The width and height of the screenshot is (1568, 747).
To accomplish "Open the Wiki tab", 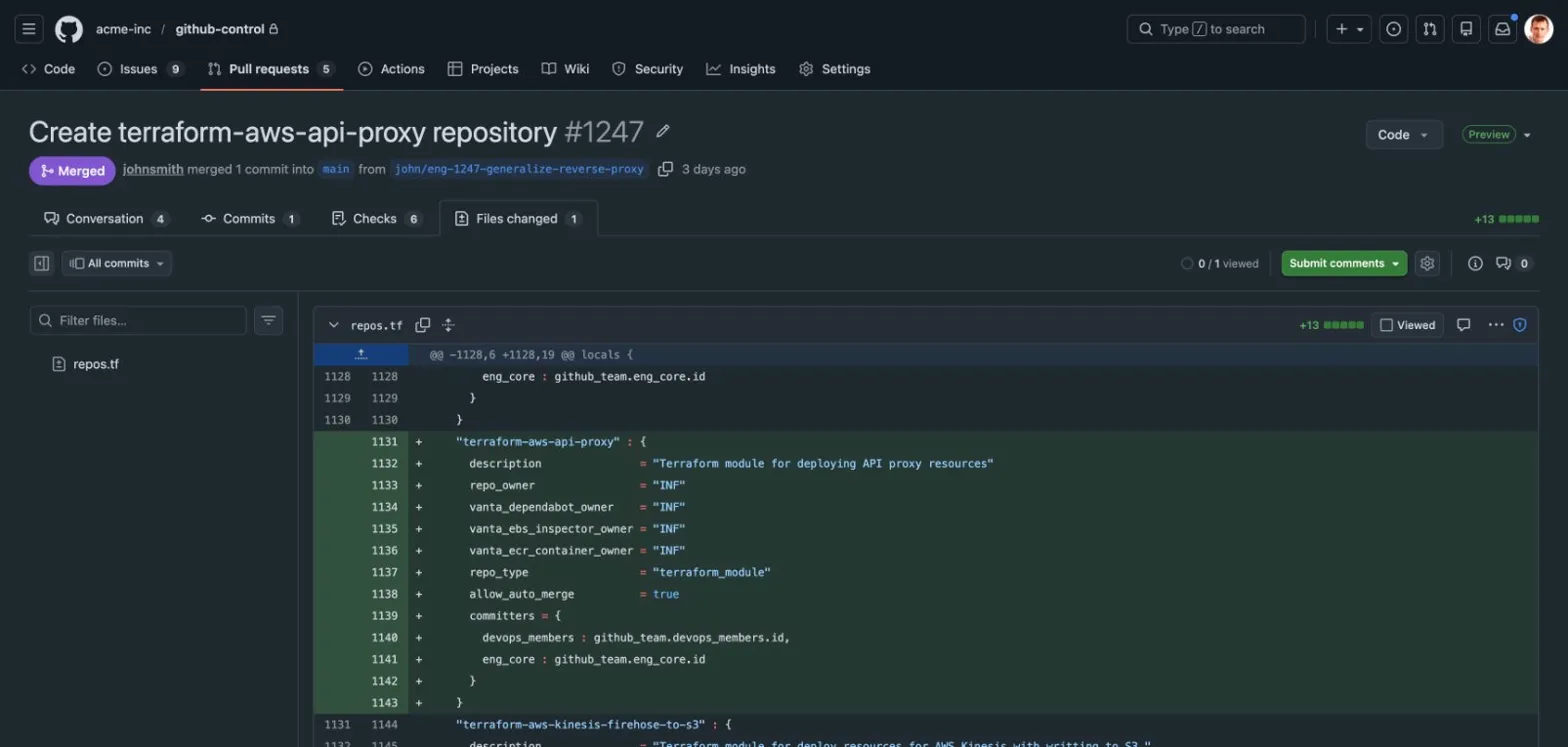I will [x=565, y=69].
